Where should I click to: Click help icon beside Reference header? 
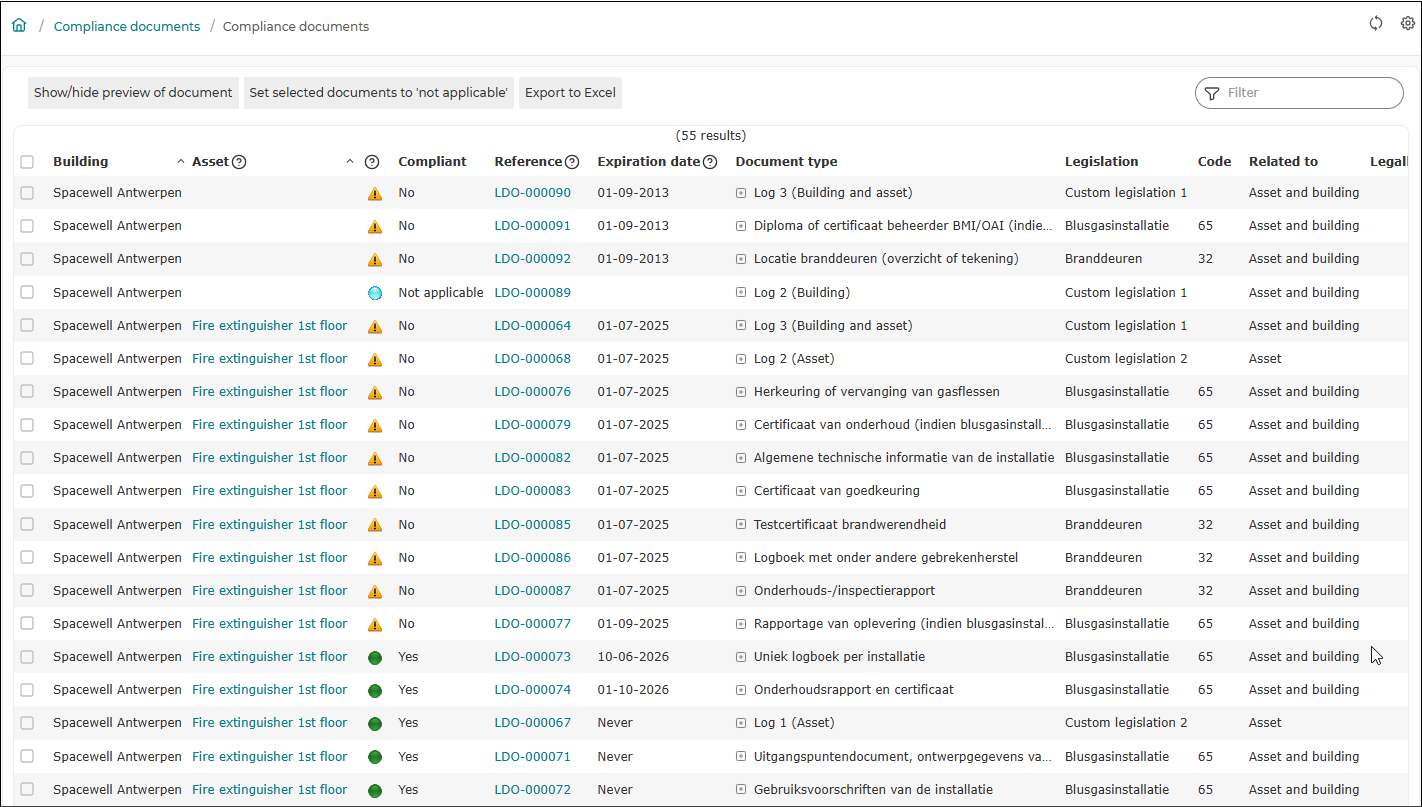point(572,162)
